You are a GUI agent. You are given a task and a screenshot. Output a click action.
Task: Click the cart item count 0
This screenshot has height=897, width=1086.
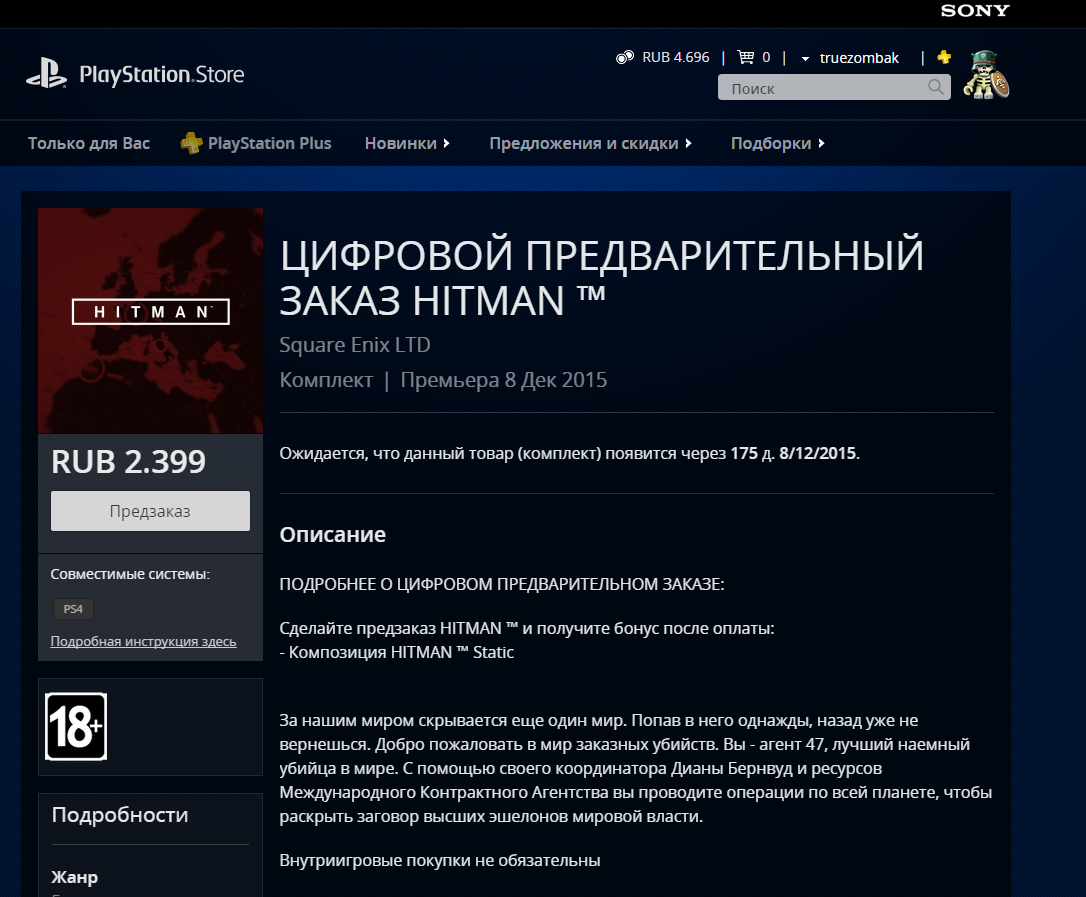click(x=766, y=57)
